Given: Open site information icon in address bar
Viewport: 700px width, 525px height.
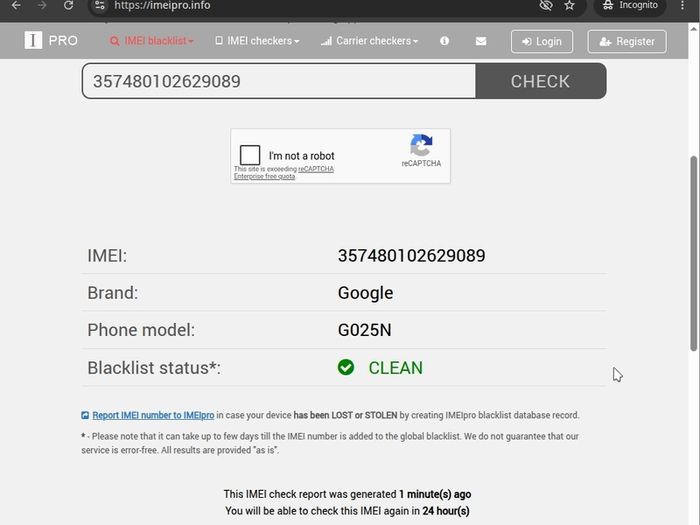Looking at the screenshot, I should click(x=100, y=5).
